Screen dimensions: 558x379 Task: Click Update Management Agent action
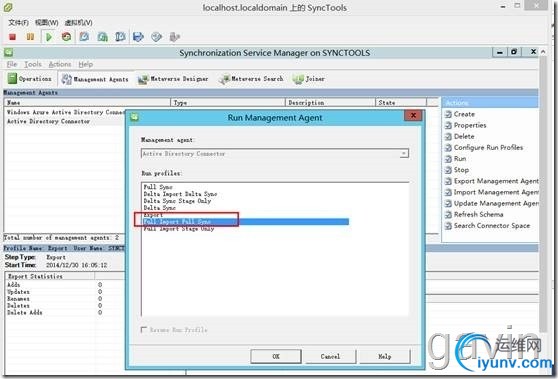(x=496, y=203)
